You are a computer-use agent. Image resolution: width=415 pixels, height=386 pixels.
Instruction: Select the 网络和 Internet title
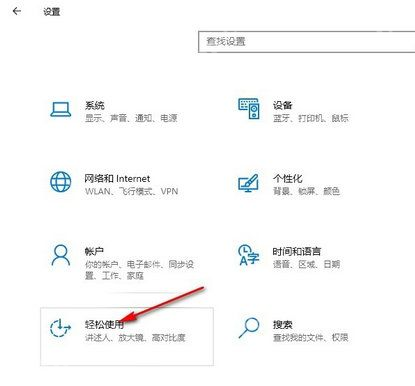(x=117, y=179)
